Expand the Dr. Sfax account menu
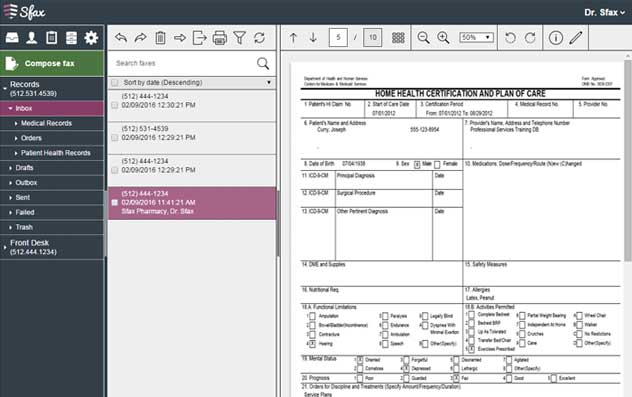This screenshot has height=397, width=632. click(605, 12)
